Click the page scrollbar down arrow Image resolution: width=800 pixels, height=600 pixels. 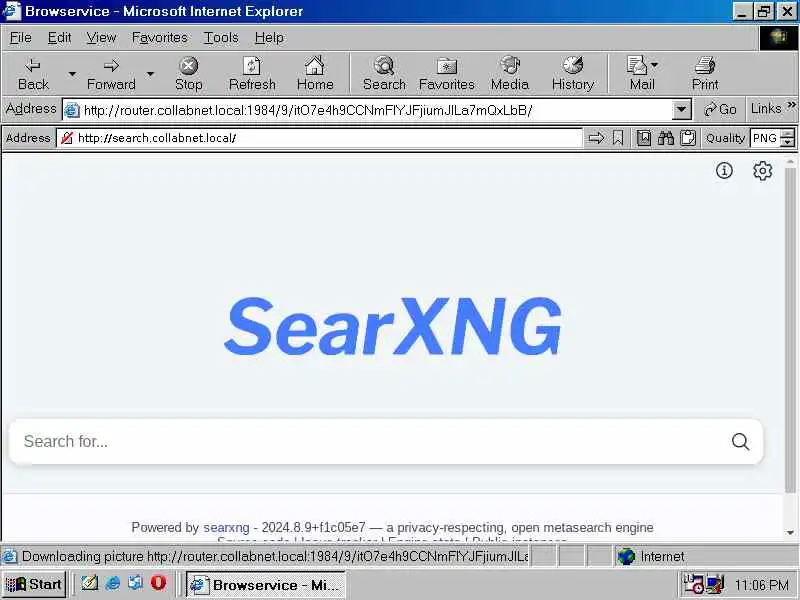click(790, 533)
